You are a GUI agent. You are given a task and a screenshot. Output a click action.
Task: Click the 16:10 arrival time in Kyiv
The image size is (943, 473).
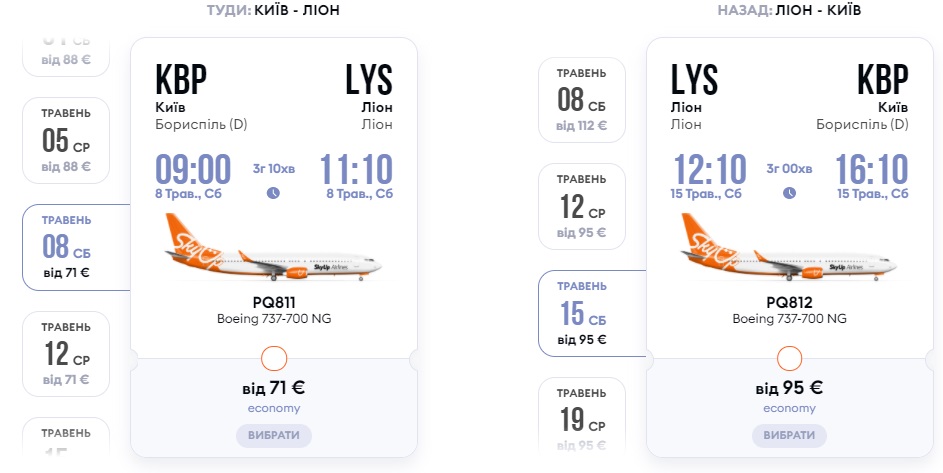872,169
